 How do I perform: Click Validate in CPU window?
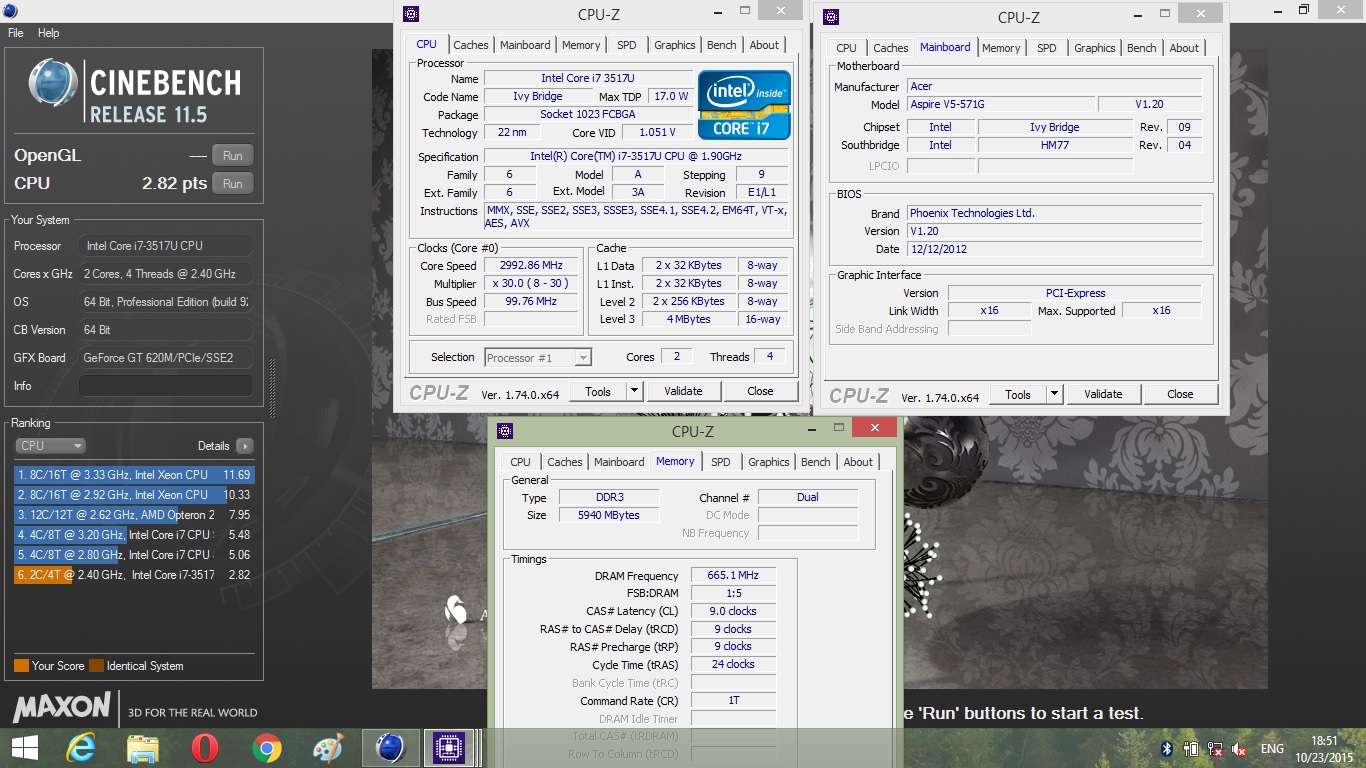683,391
